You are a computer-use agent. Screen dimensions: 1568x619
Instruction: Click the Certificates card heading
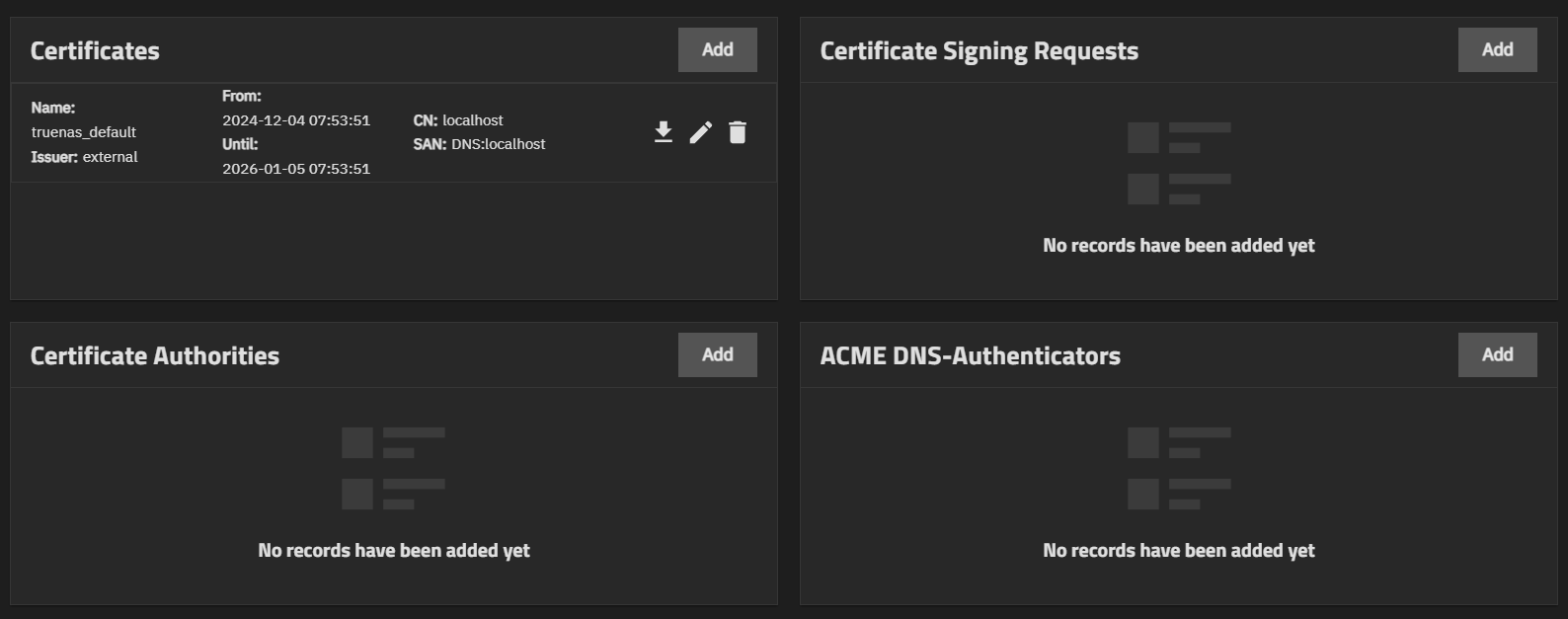pos(95,51)
